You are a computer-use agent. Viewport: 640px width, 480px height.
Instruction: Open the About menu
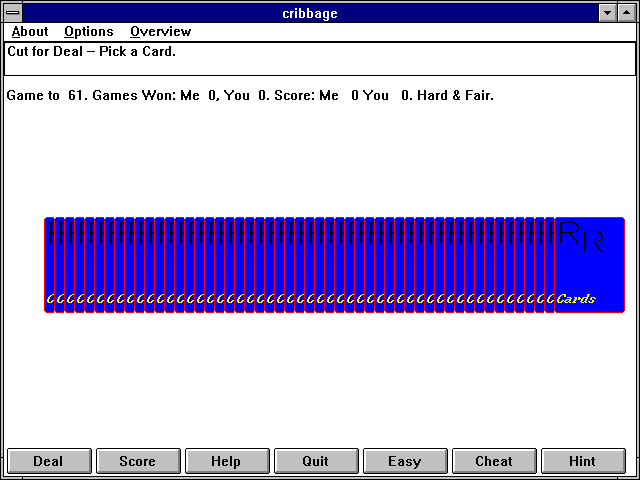[30, 31]
